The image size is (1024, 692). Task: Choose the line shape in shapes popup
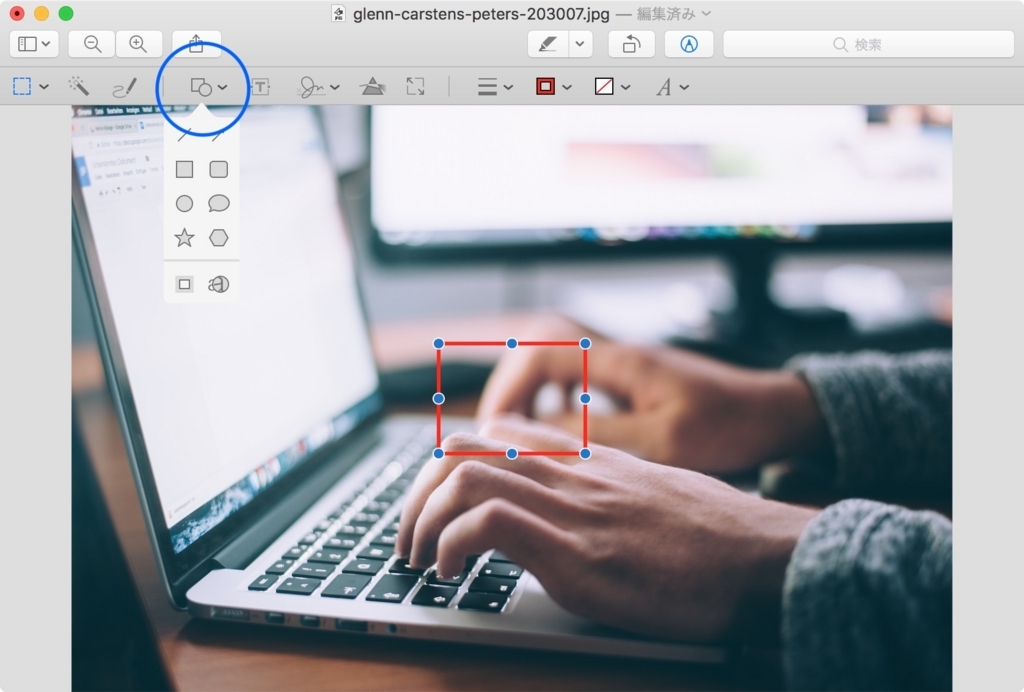[185, 135]
